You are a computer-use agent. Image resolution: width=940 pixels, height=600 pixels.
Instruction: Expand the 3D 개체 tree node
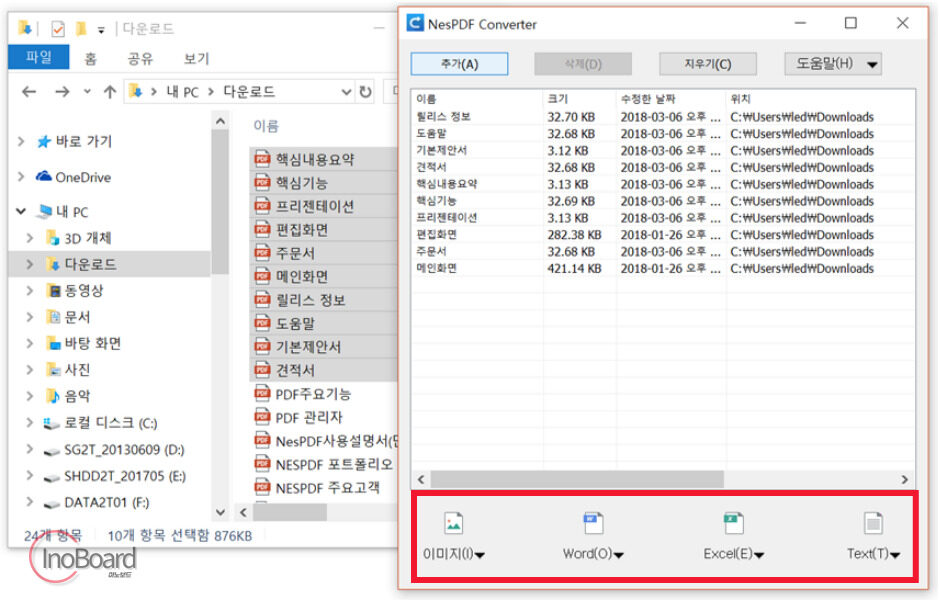[29, 238]
